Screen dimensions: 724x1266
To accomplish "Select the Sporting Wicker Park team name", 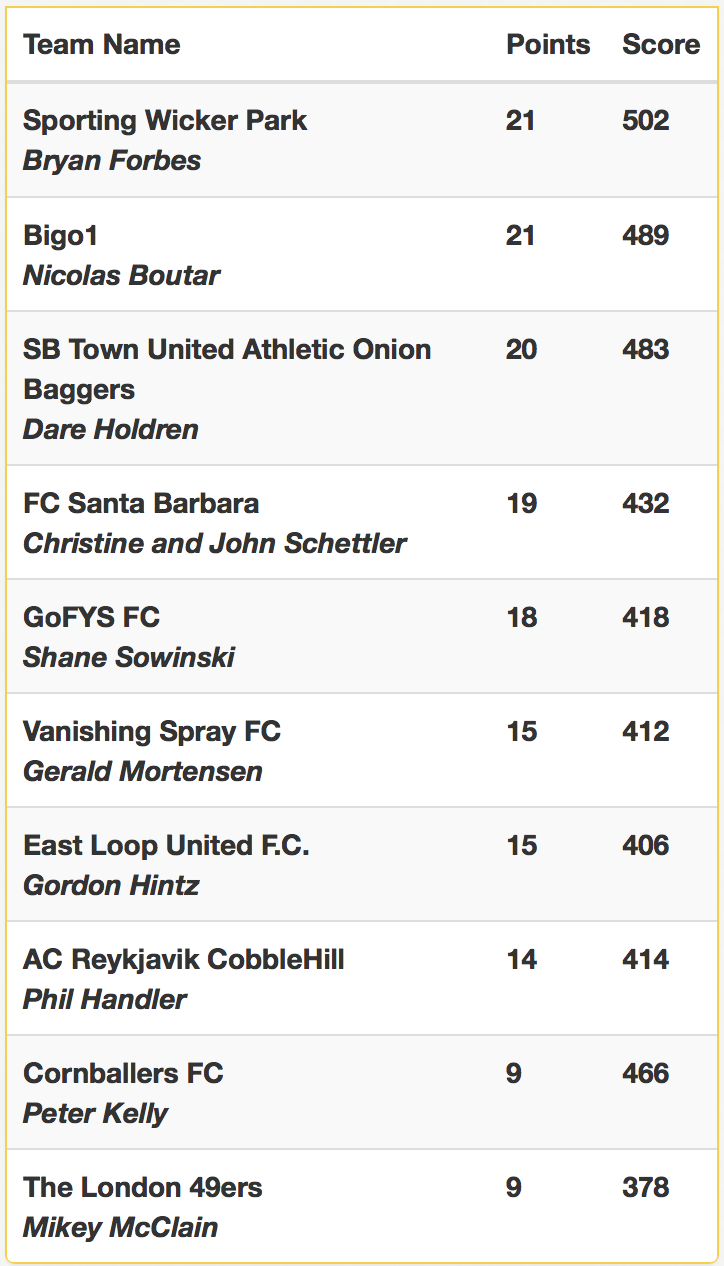I will 165,120.
